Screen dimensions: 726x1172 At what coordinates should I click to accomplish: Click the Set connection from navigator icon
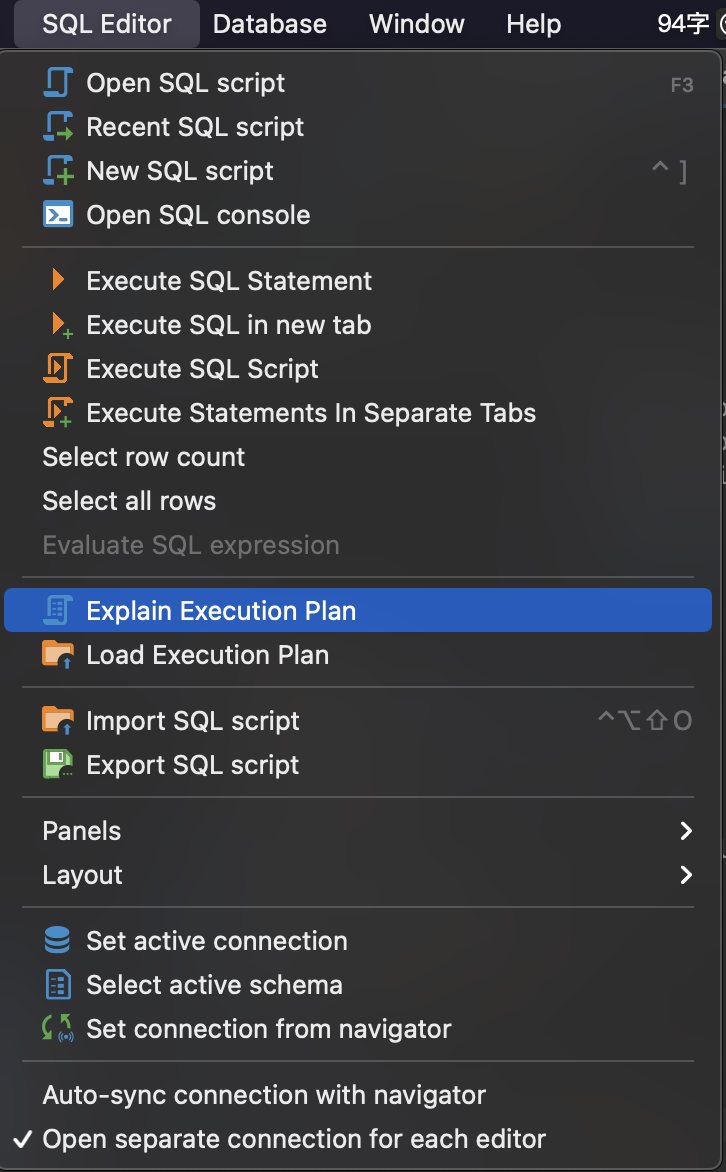coord(58,1028)
